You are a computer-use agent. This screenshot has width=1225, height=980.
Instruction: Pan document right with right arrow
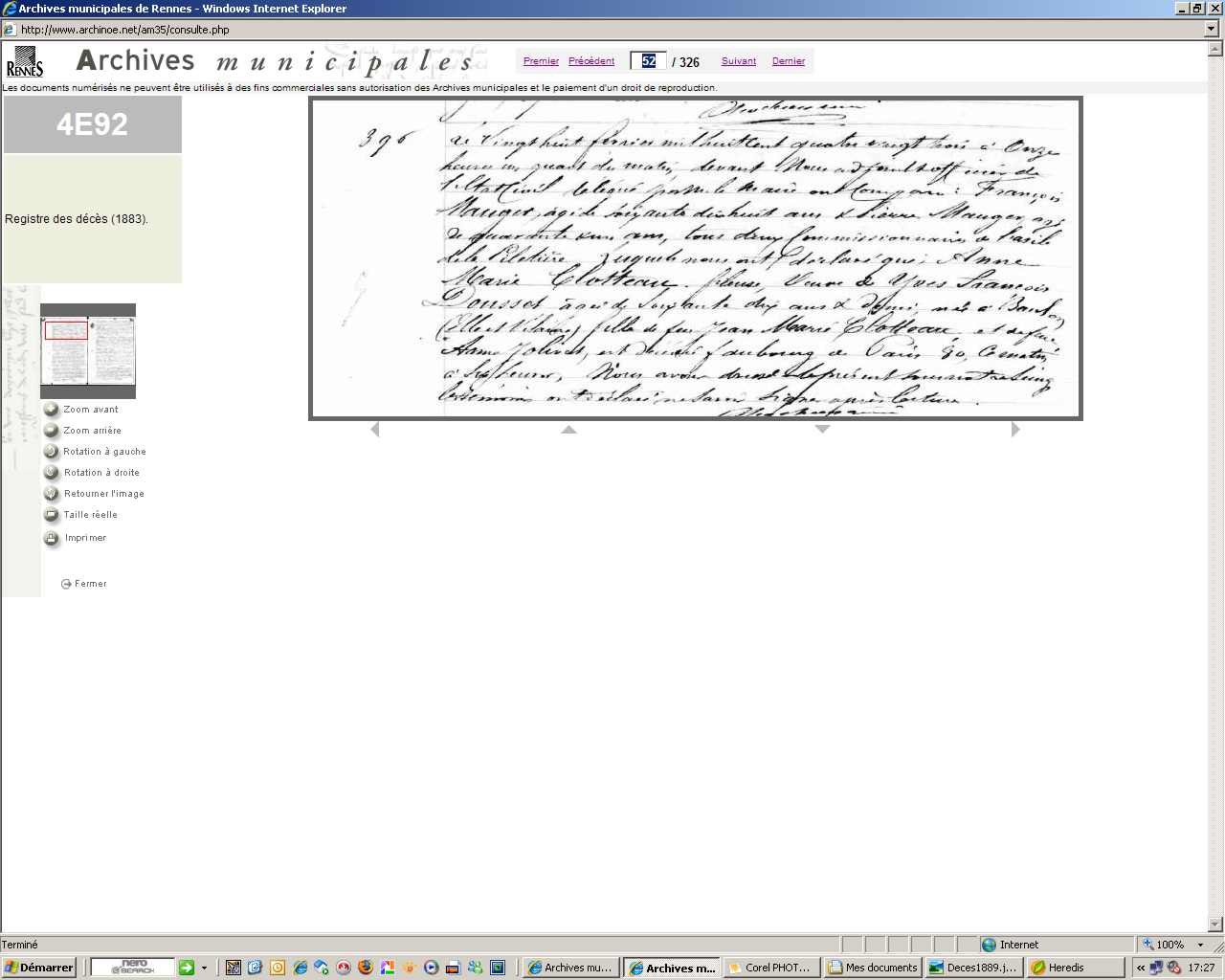[1015, 430]
